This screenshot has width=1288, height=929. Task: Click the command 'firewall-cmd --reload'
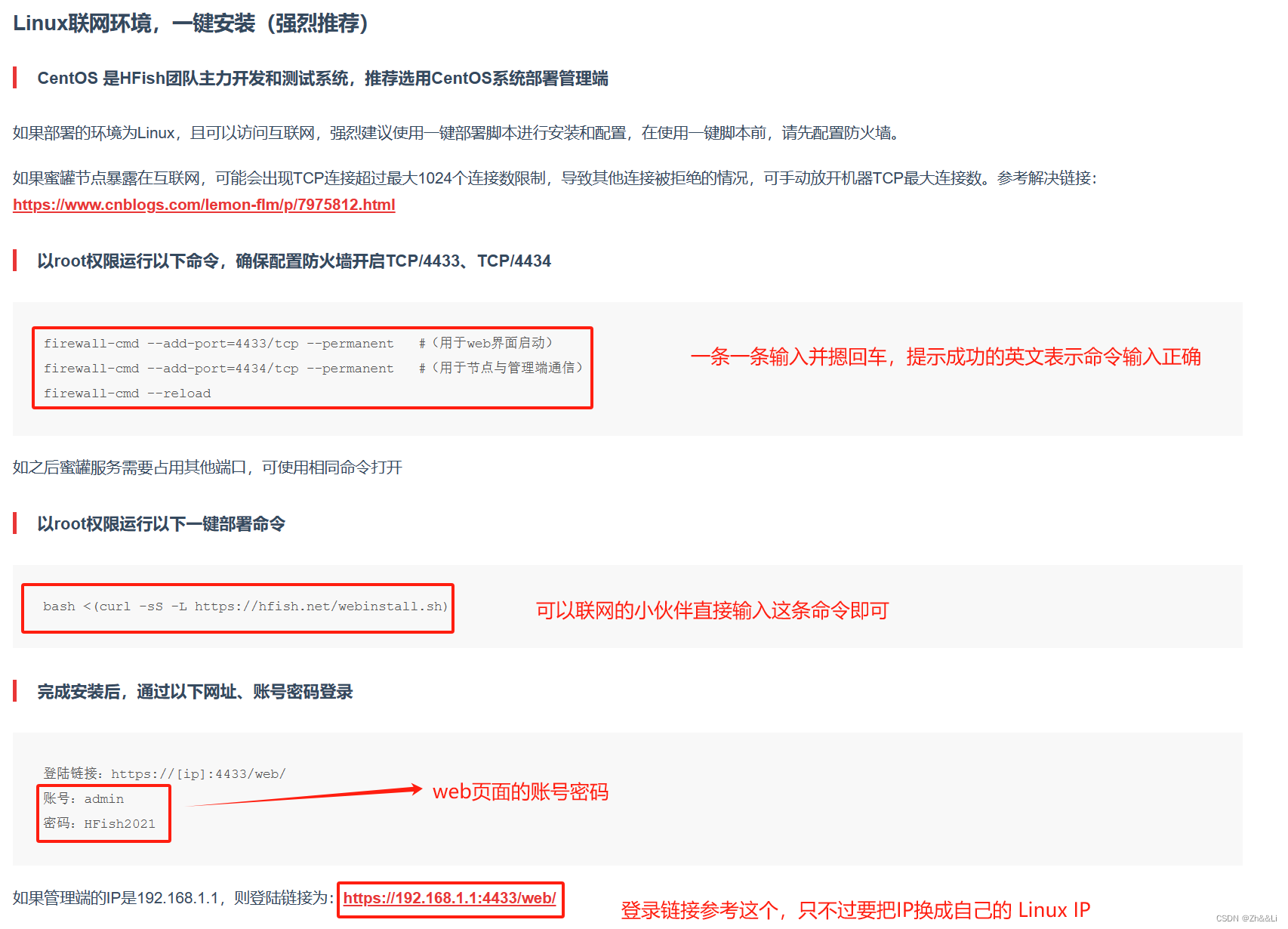[127, 394]
